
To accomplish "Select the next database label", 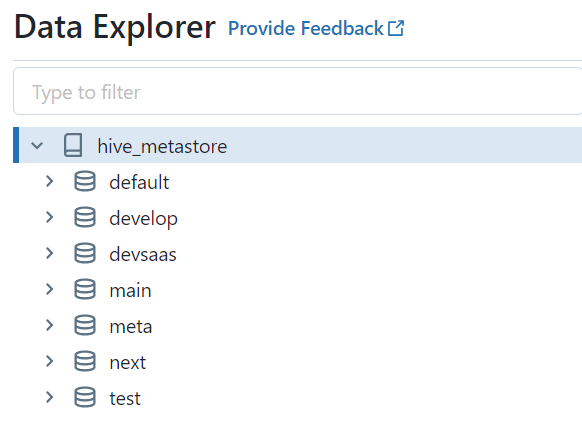I will (x=128, y=362).
